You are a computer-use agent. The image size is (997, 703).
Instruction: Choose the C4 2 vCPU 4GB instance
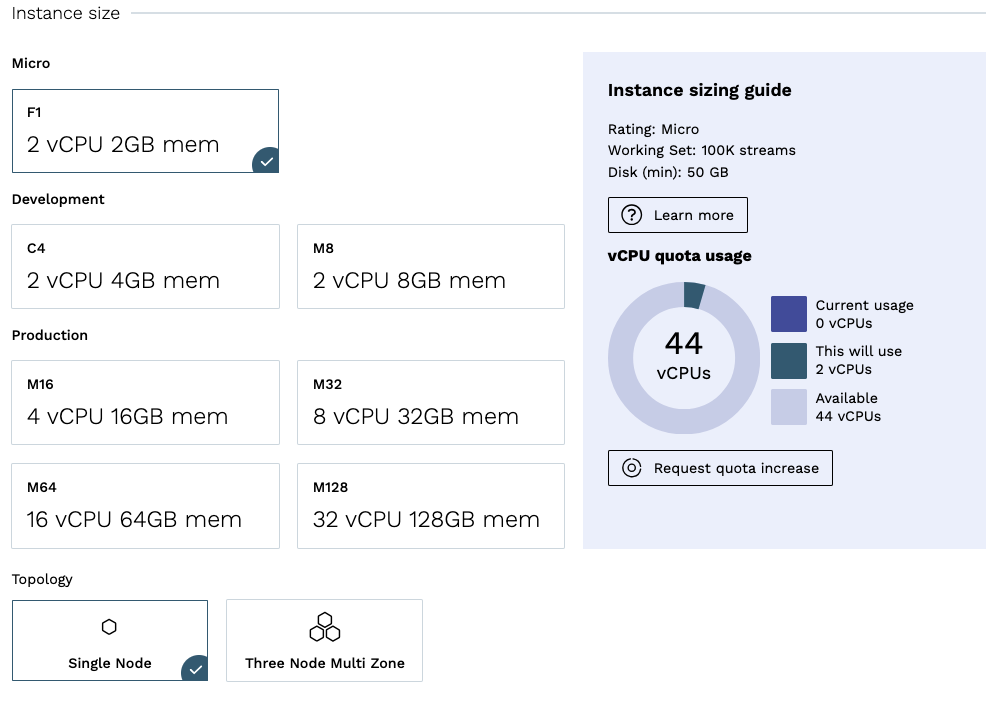tap(145, 267)
